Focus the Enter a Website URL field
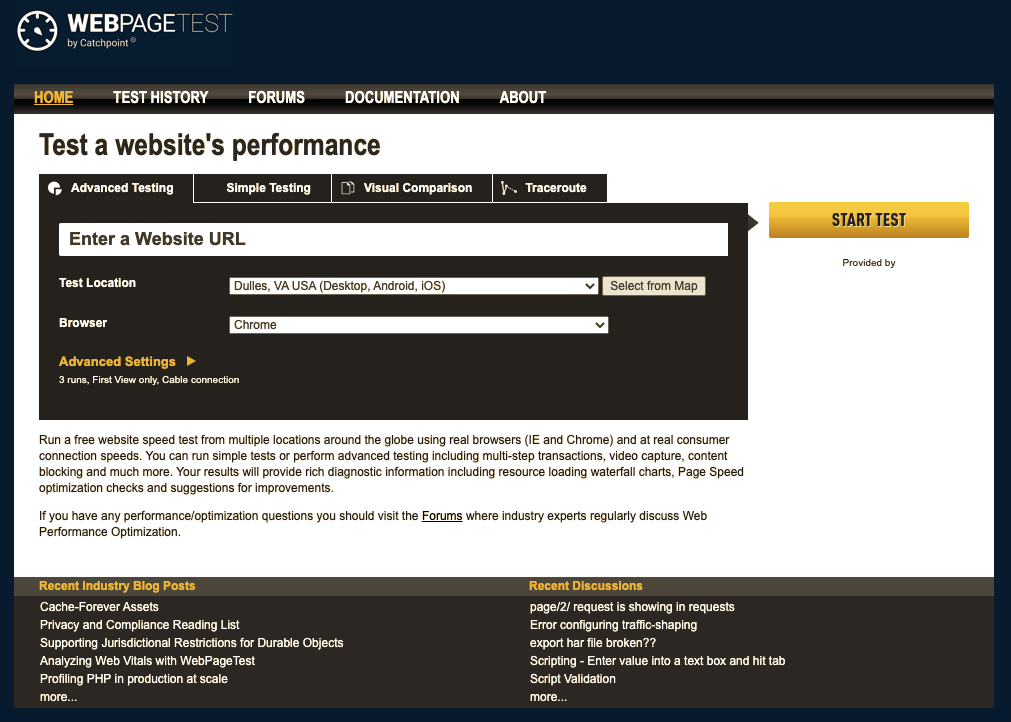The image size is (1011, 722). 393,239
